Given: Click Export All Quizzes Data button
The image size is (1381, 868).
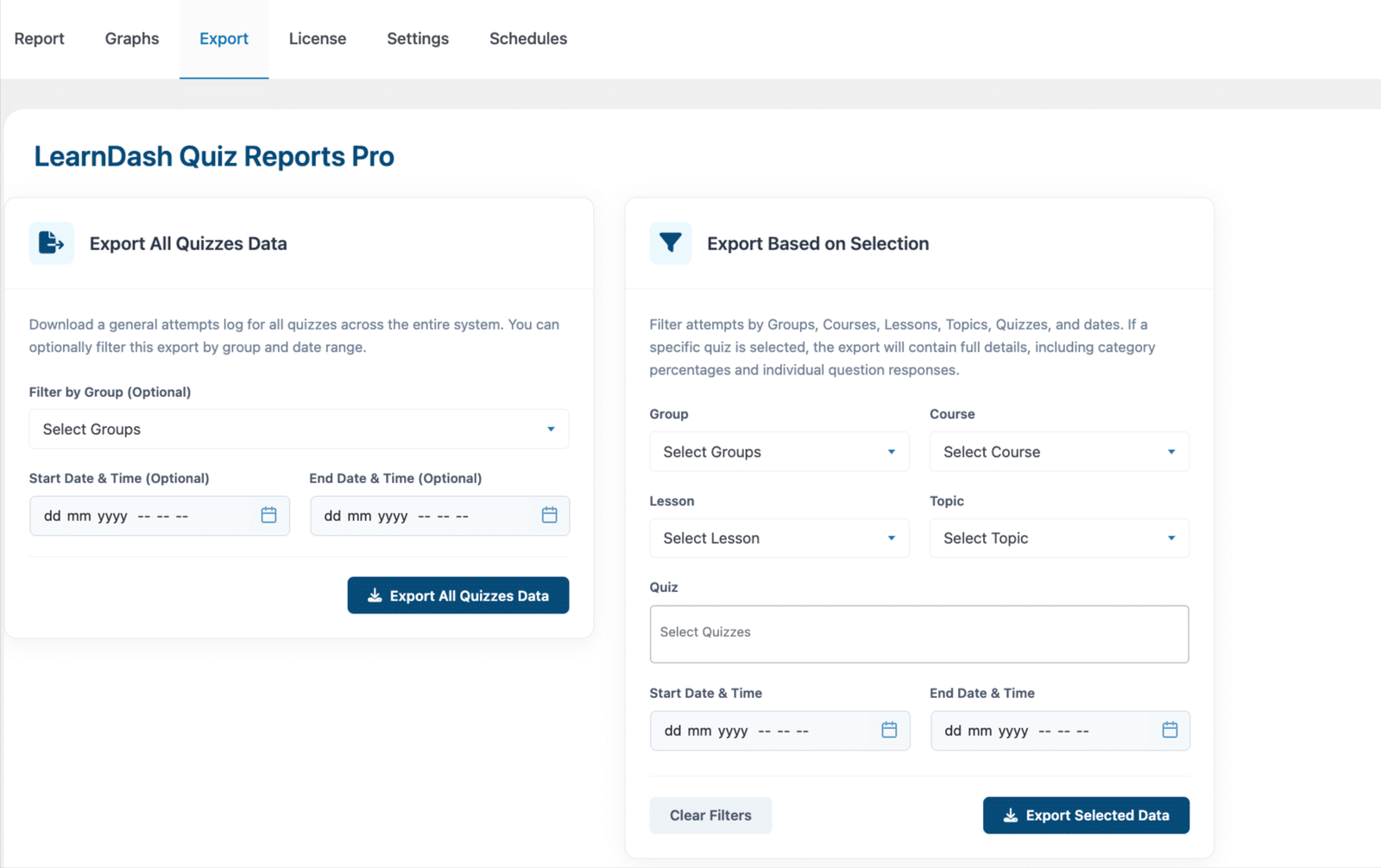Looking at the screenshot, I should click(x=458, y=595).
